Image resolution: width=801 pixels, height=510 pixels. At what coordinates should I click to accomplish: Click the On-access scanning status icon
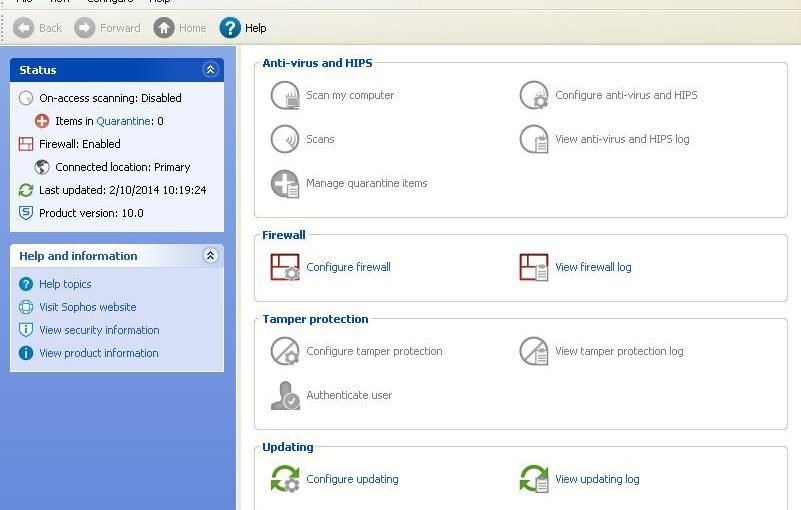coord(26,98)
